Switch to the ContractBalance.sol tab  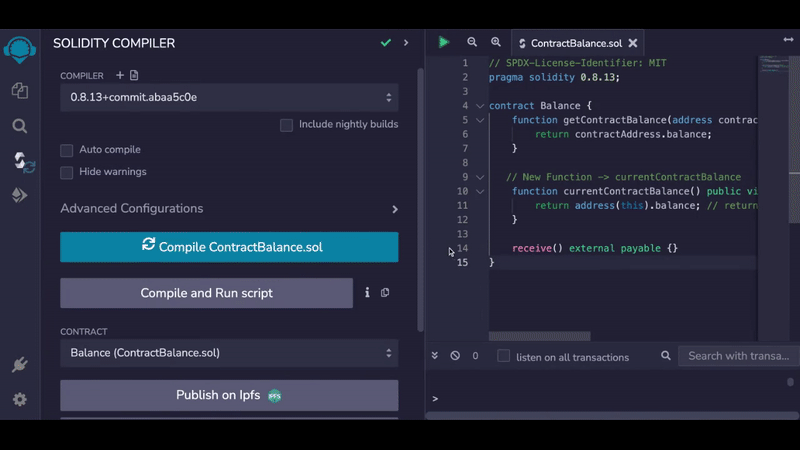(x=576, y=44)
